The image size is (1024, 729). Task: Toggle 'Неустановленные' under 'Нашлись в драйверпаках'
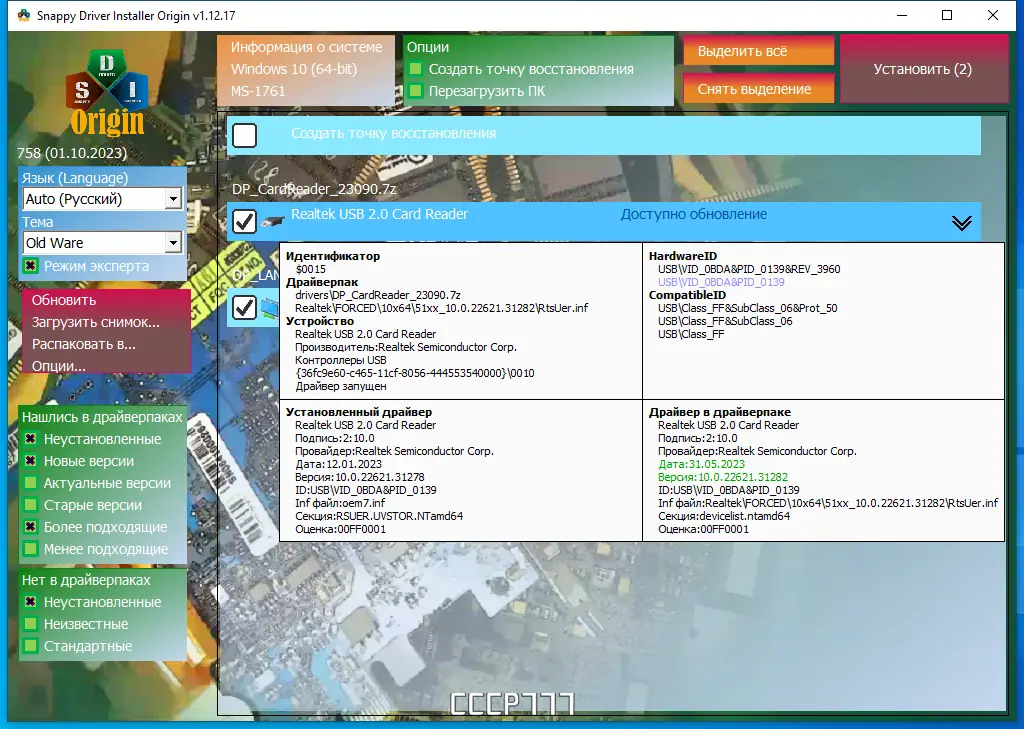(x=30, y=439)
